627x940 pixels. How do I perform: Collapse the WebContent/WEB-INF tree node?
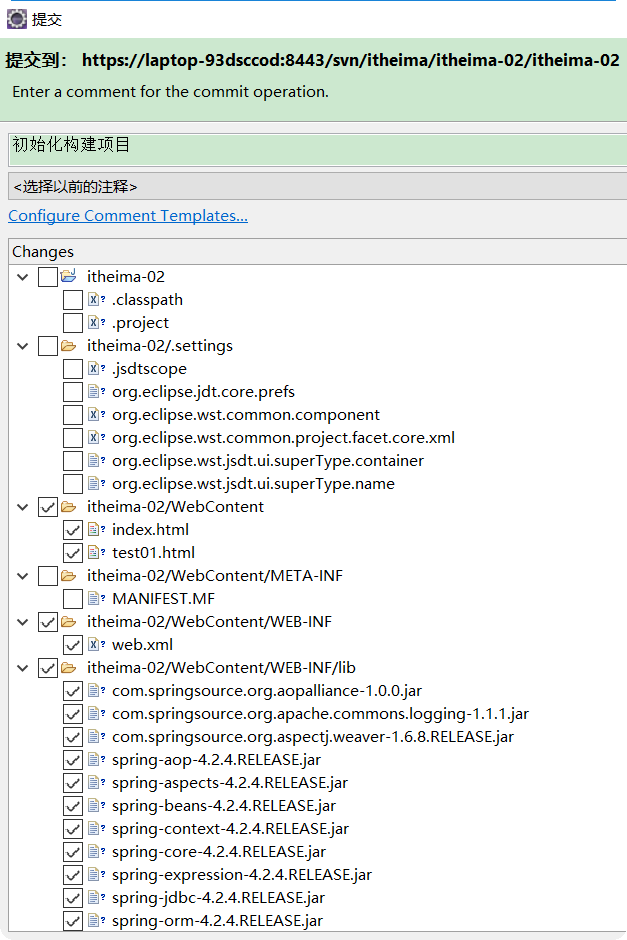(23, 622)
